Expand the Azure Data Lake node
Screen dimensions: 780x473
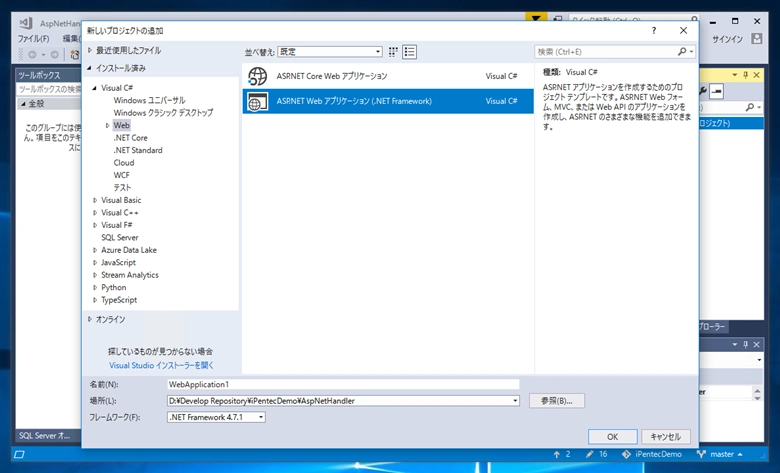tap(95, 250)
